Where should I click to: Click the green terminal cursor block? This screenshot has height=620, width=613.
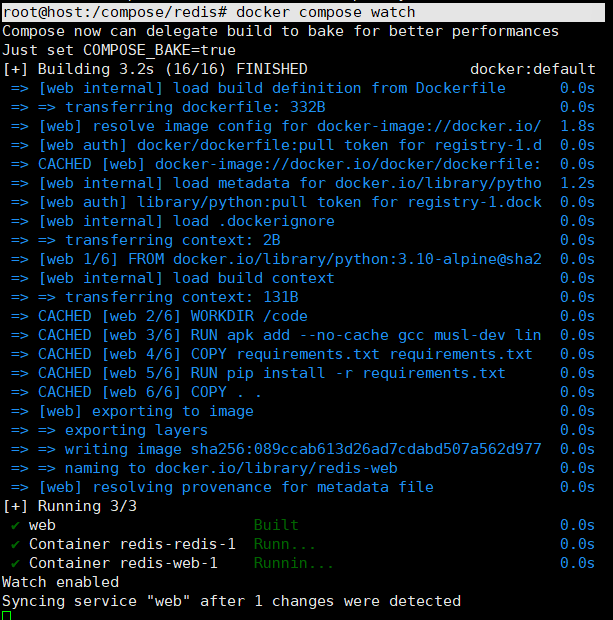pyautogui.click(x=6, y=616)
